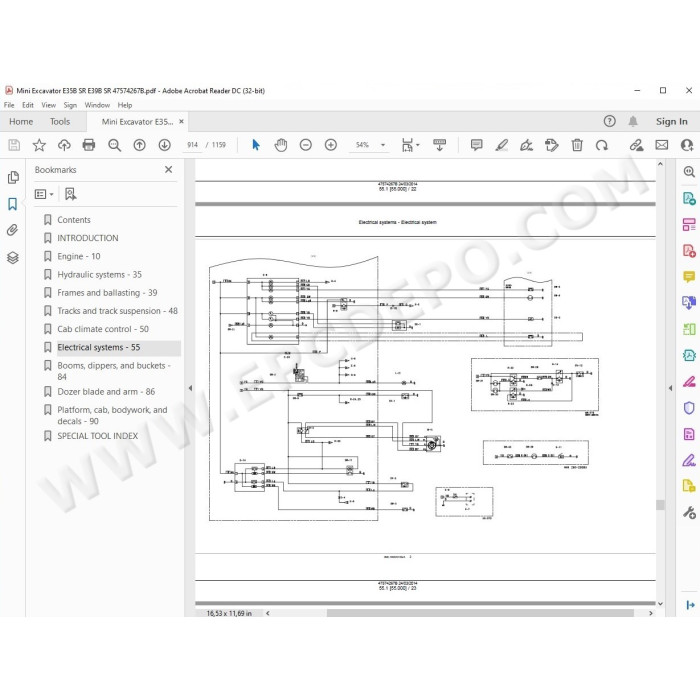Open the Sign document pen tool
The image size is (700, 700).
527,145
